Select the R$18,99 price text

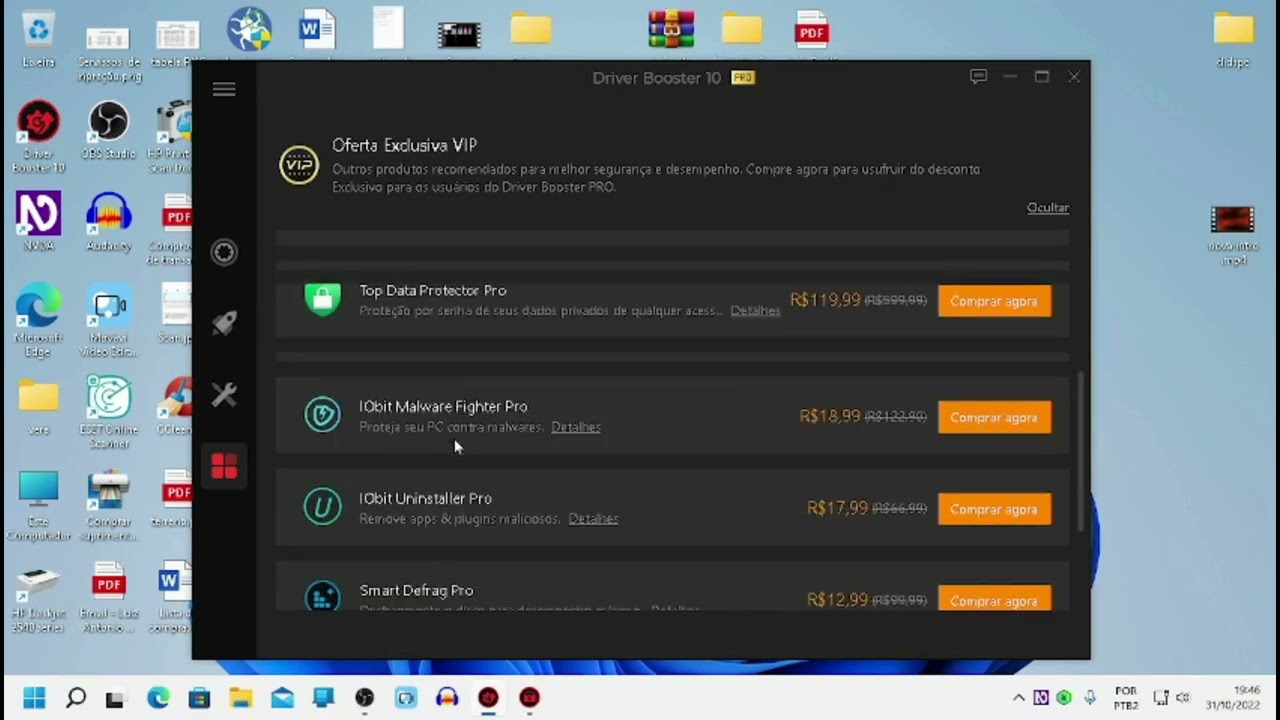click(x=830, y=416)
